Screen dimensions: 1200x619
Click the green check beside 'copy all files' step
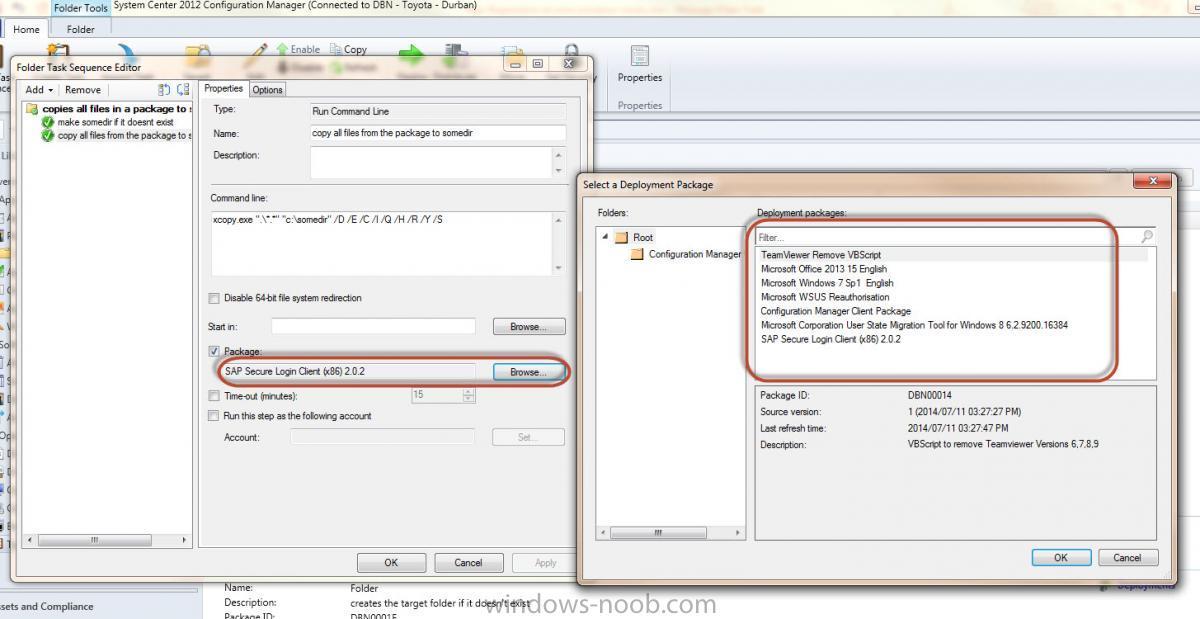click(48, 135)
